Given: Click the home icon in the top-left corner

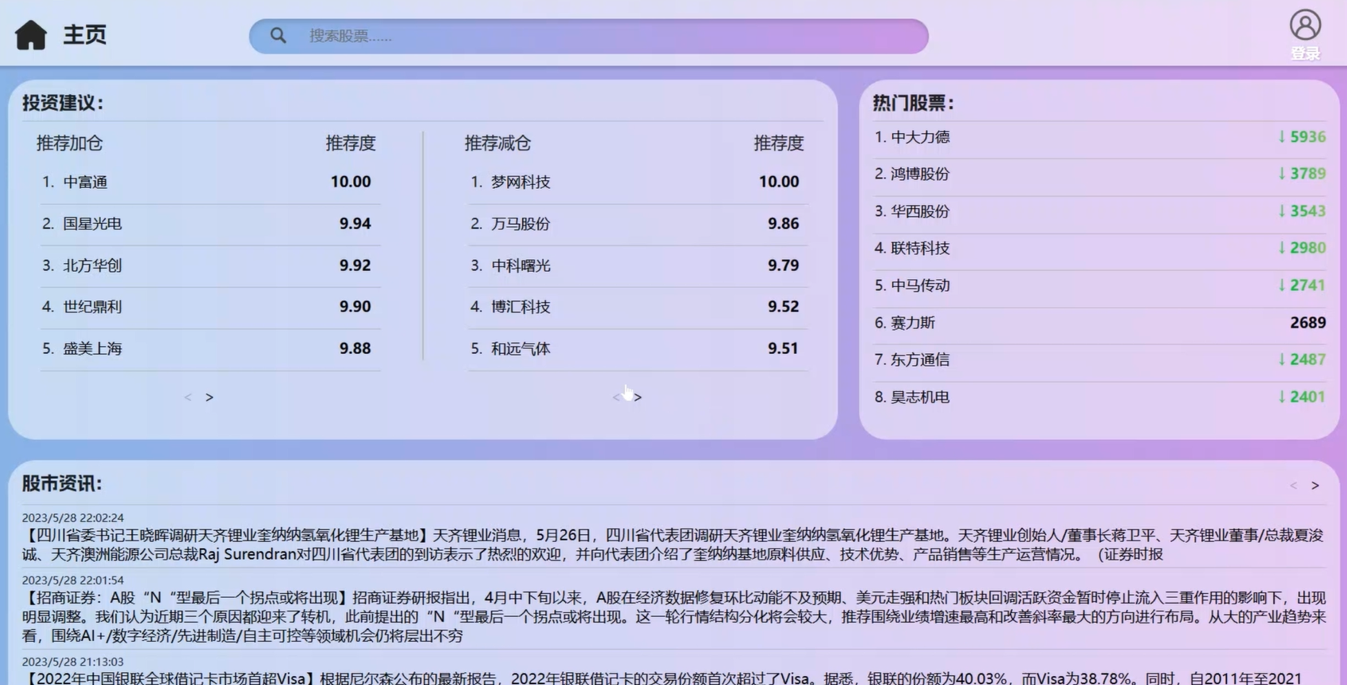Looking at the screenshot, I should point(31,33).
